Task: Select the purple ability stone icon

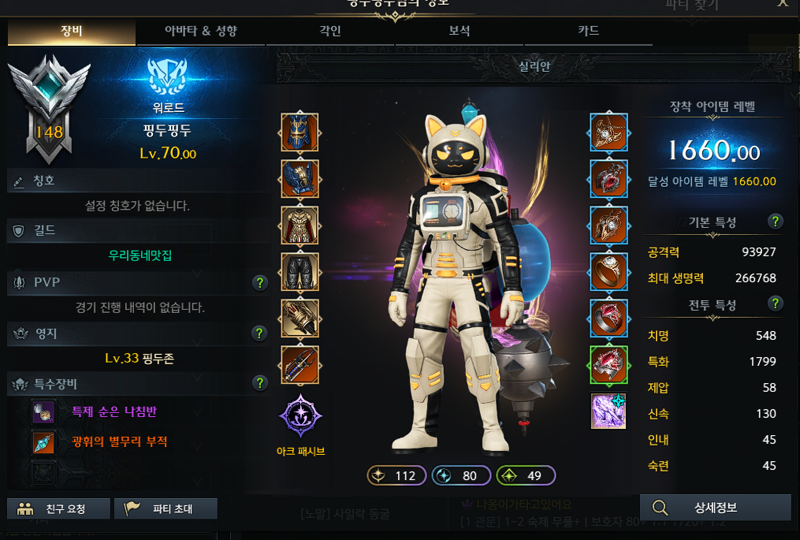Action: click(608, 411)
